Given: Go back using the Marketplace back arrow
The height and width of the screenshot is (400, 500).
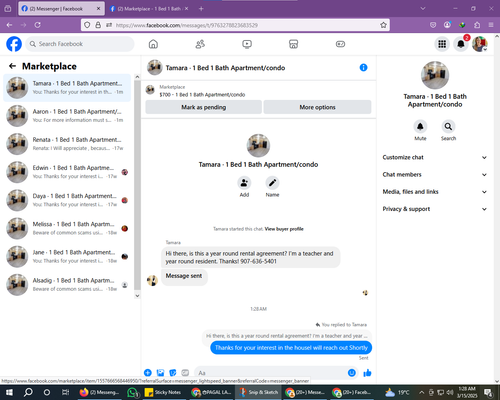Looking at the screenshot, I should point(12,66).
